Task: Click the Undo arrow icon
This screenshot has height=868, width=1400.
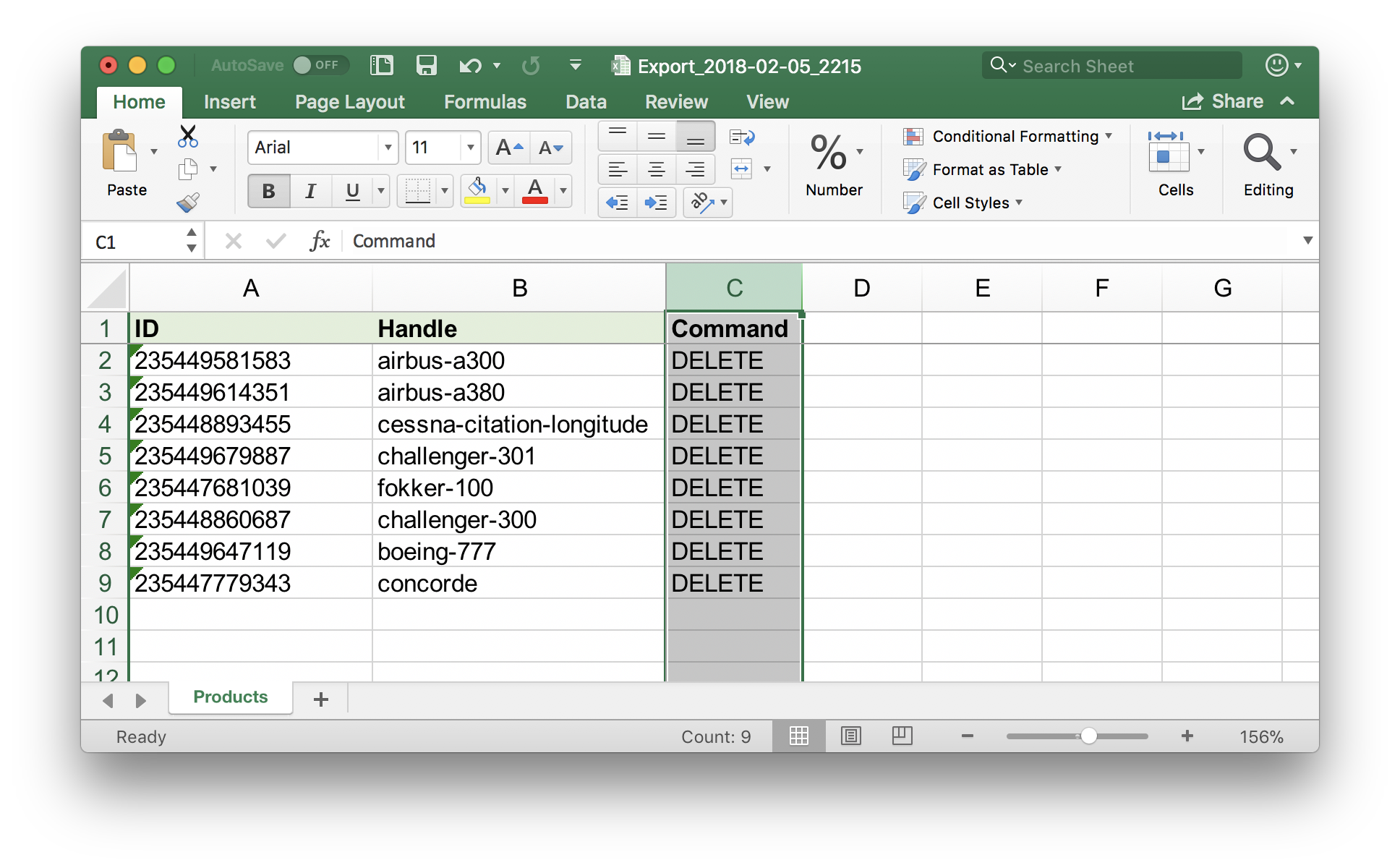Action: coord(470,66)
